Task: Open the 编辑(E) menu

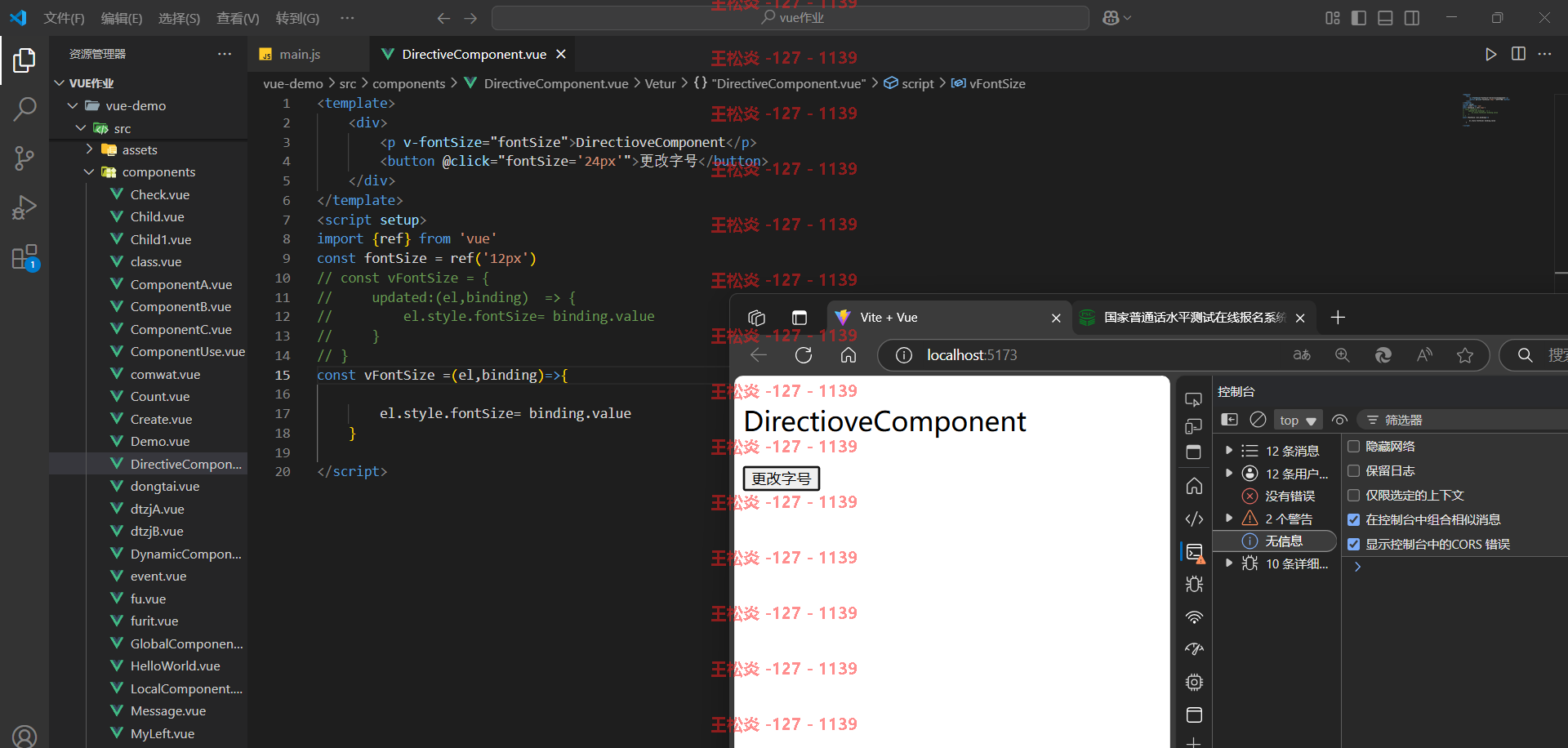Action: coord(122,18)
